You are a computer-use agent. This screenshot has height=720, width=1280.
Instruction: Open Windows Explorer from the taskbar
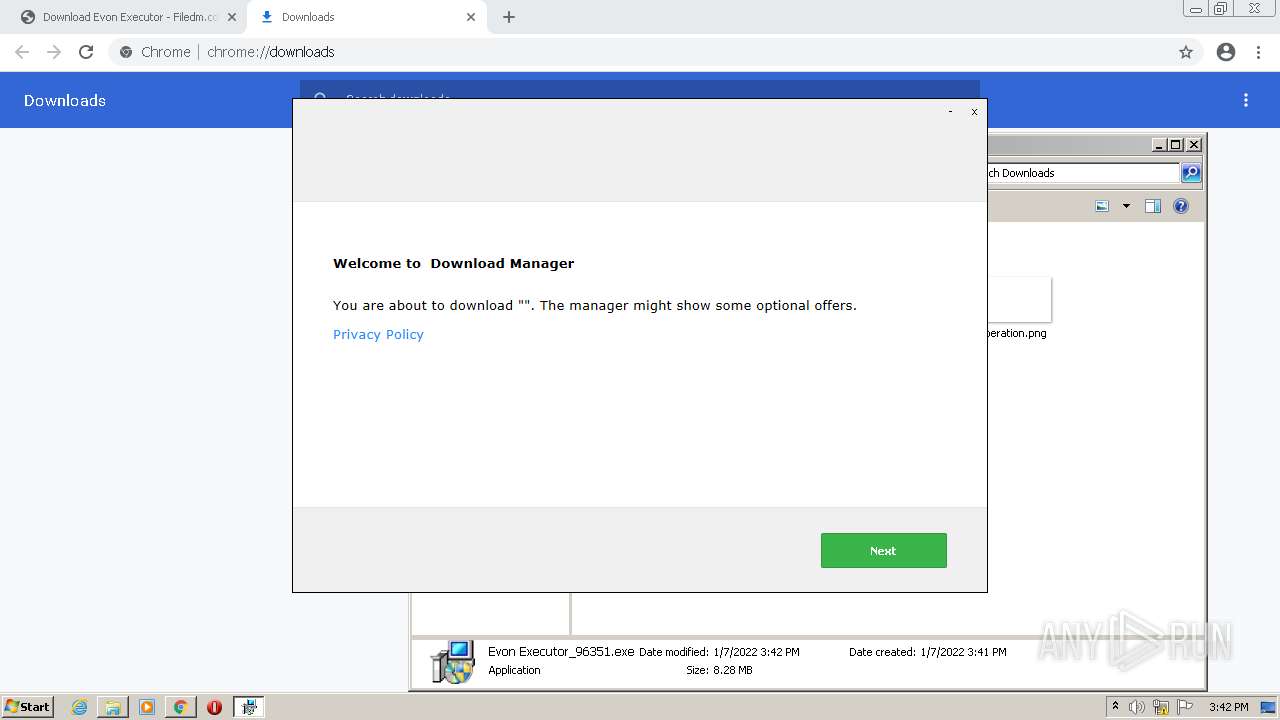point(113,707)
